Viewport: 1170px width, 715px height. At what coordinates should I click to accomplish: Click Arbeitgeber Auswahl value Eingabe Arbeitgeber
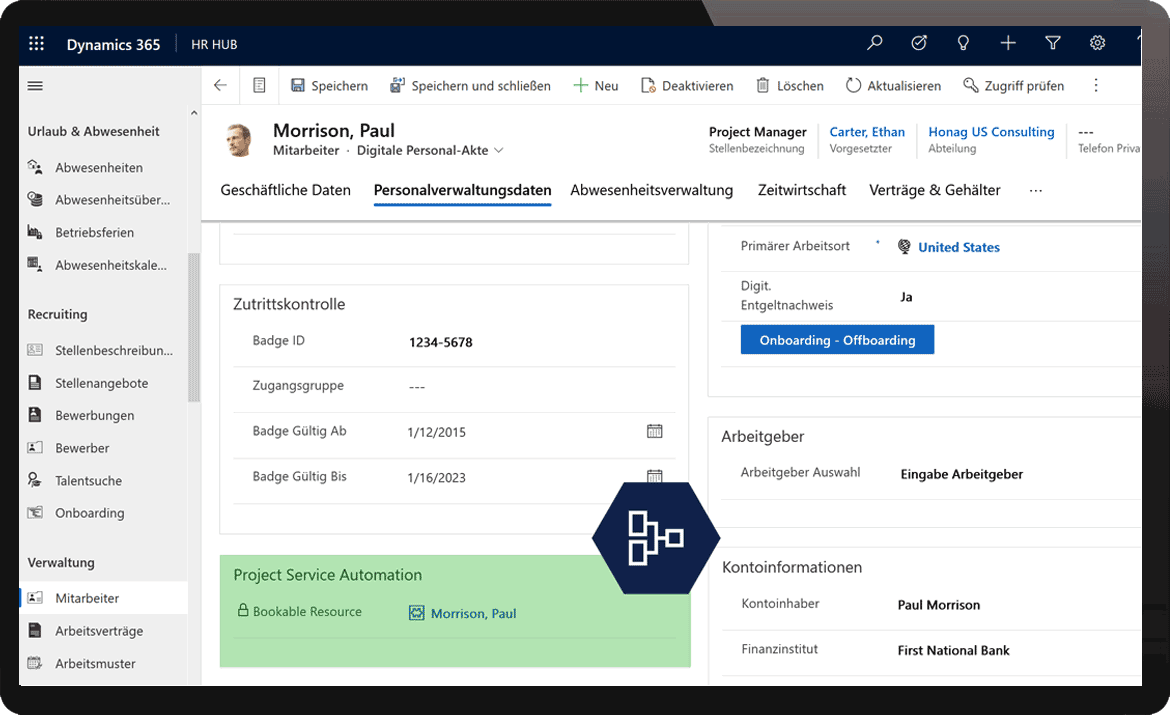pyautogui.click(x=961, y=474)
